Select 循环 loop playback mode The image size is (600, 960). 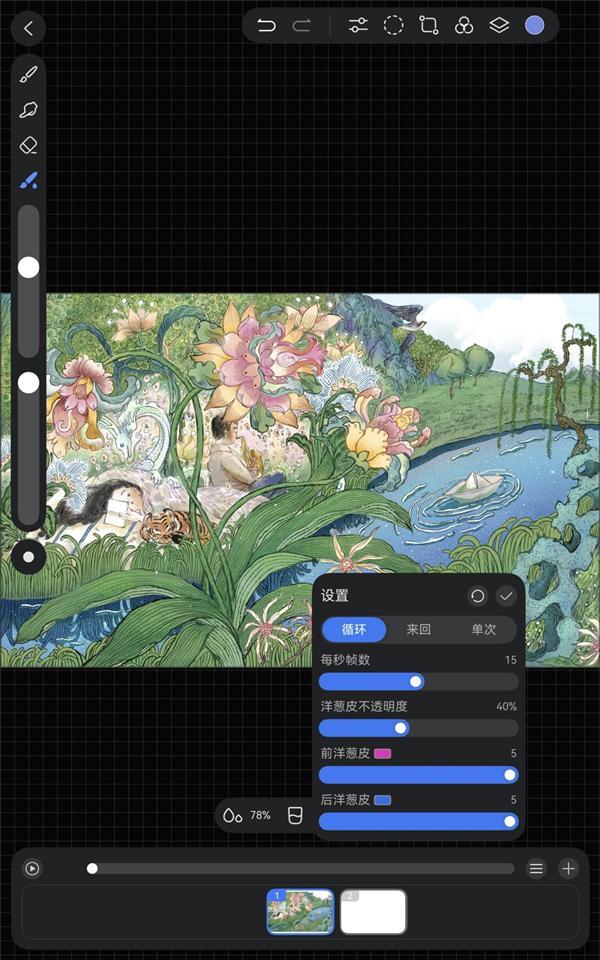[354, 630]
